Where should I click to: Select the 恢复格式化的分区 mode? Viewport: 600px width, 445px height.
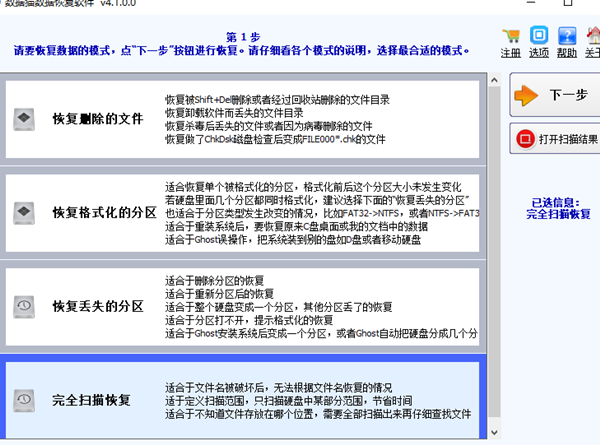tap(243, 213)
